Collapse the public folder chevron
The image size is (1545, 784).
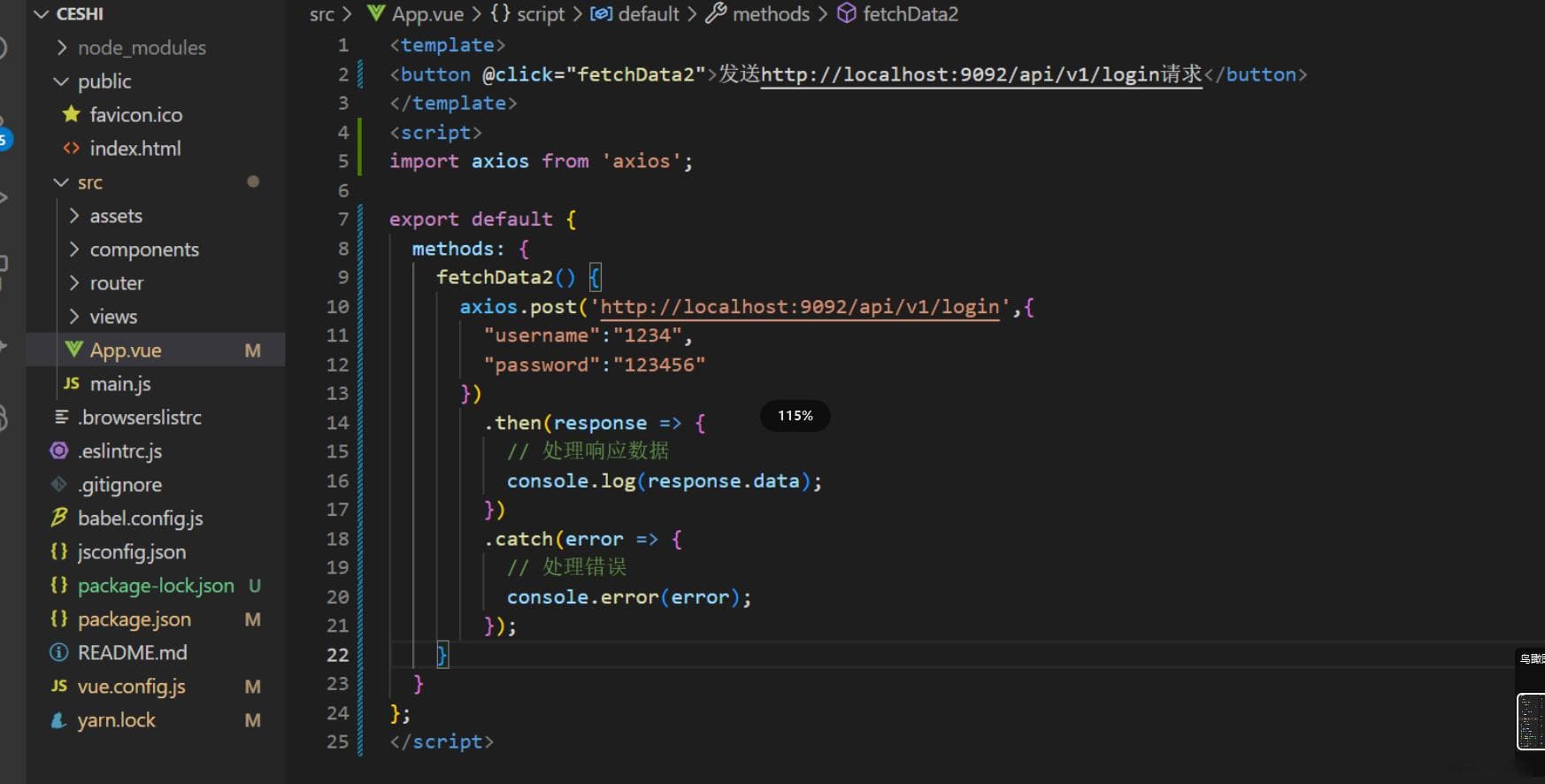pos(61,81)
